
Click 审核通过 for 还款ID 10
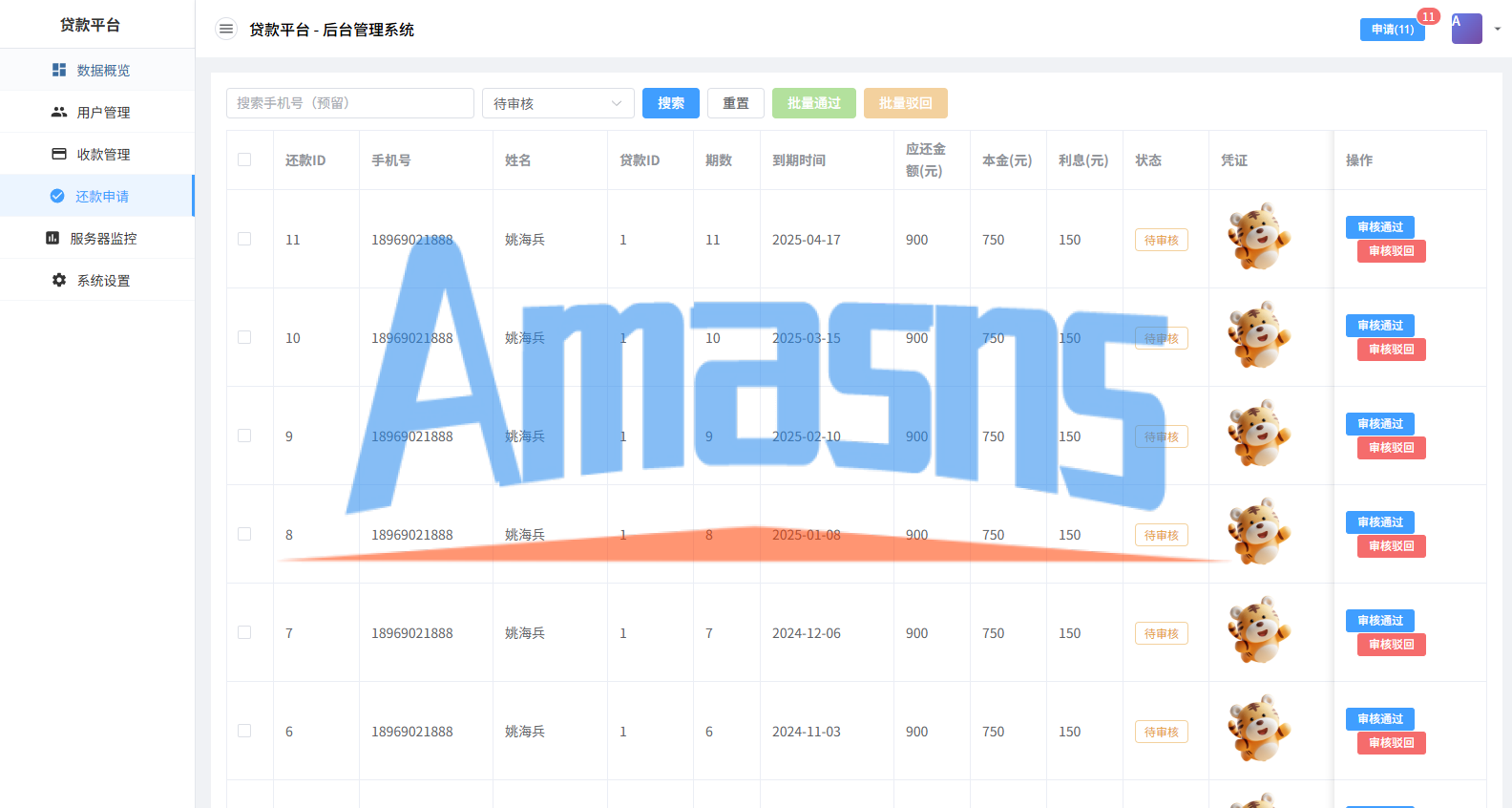1380,326
